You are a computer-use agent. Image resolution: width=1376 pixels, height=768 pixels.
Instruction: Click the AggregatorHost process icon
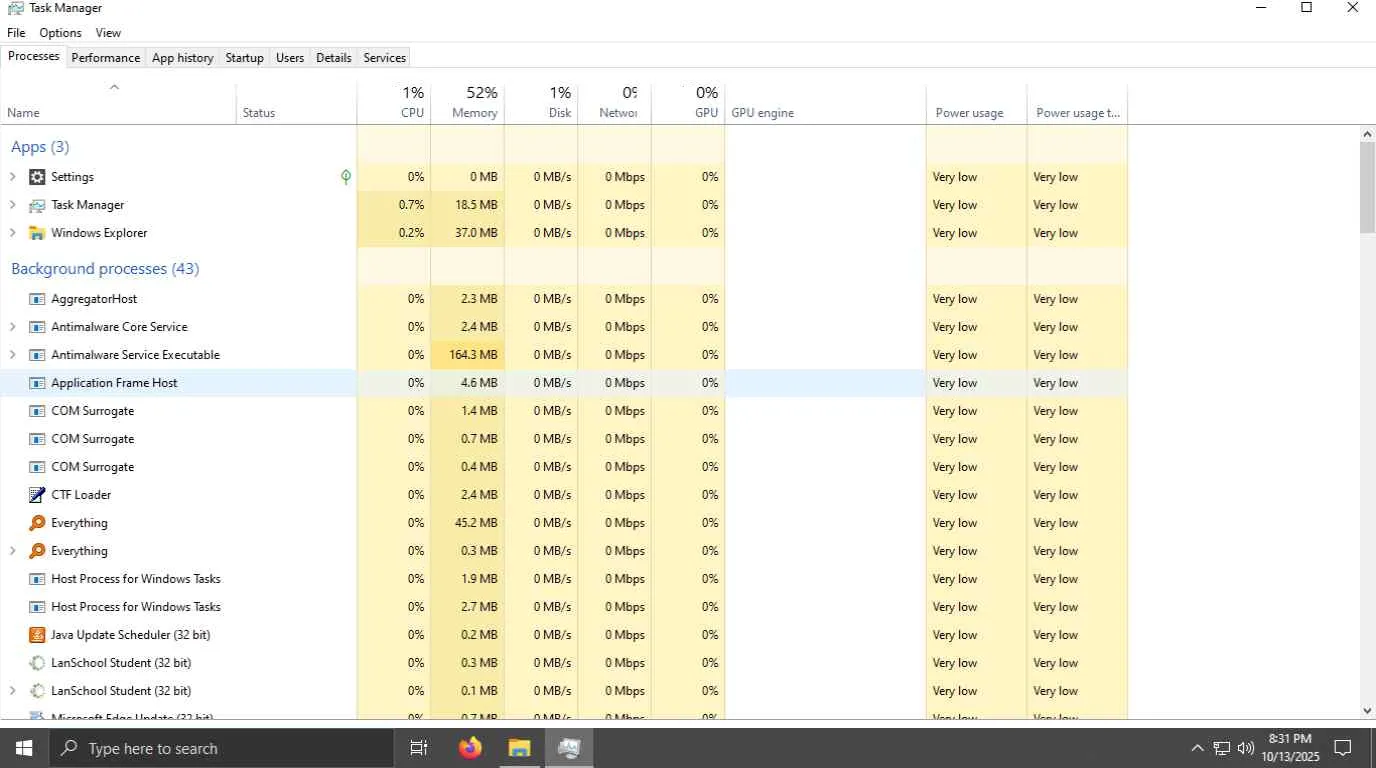click(x=37, y=299)
